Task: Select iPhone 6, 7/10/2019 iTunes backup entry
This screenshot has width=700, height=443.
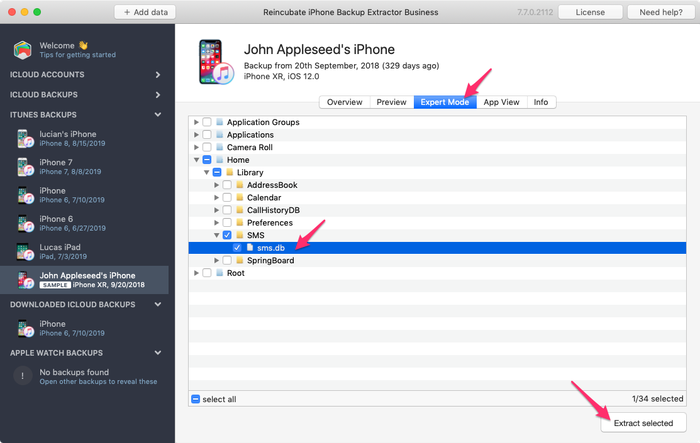Action: click(x=84, y=195)
